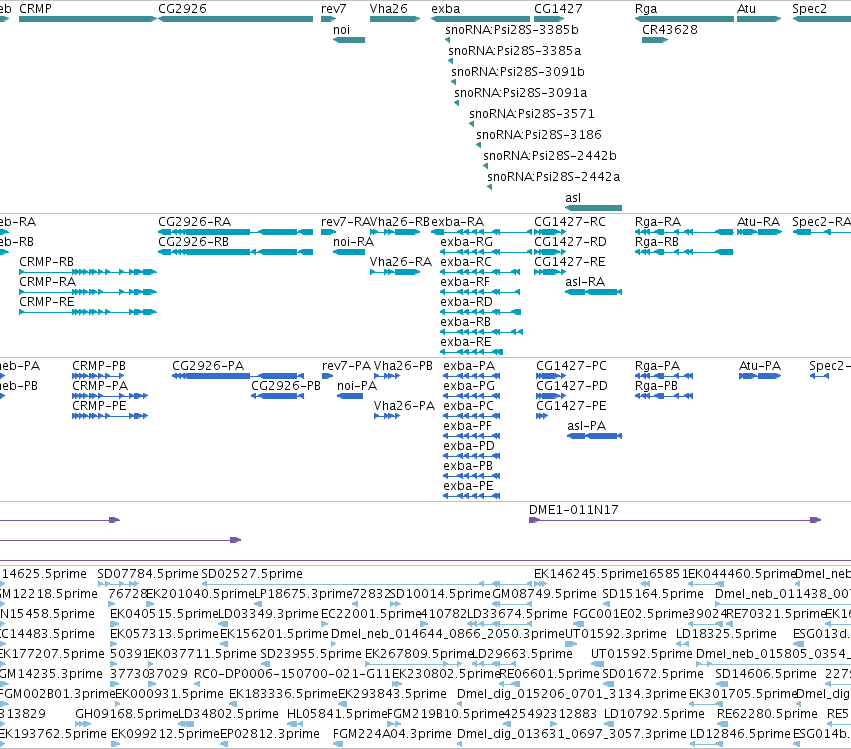Viewport: 851px width, 749px height.
Task: Click the SD07784.5prime EST label
Action: coord(148,574)
